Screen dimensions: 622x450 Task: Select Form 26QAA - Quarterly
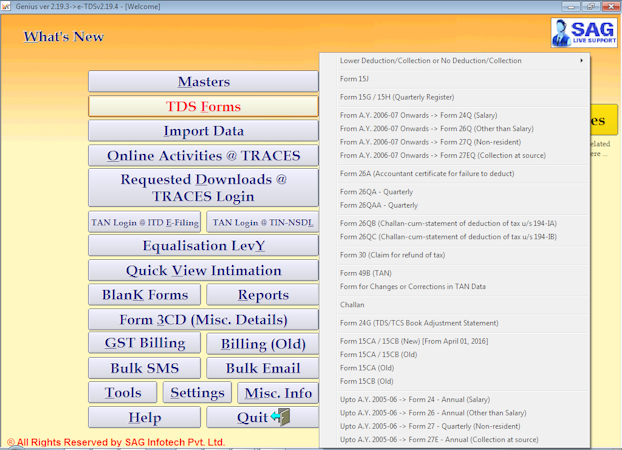(455, 205)
